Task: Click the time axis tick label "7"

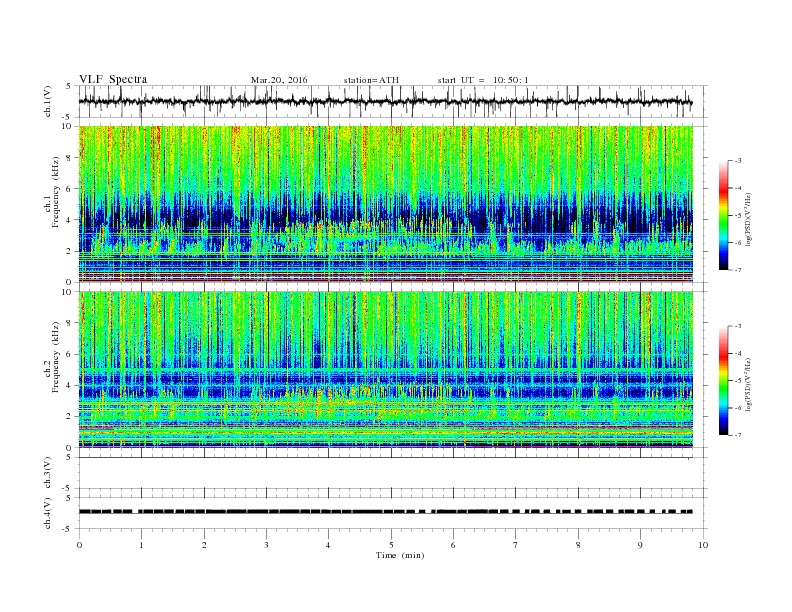Action: pos(516,545)
